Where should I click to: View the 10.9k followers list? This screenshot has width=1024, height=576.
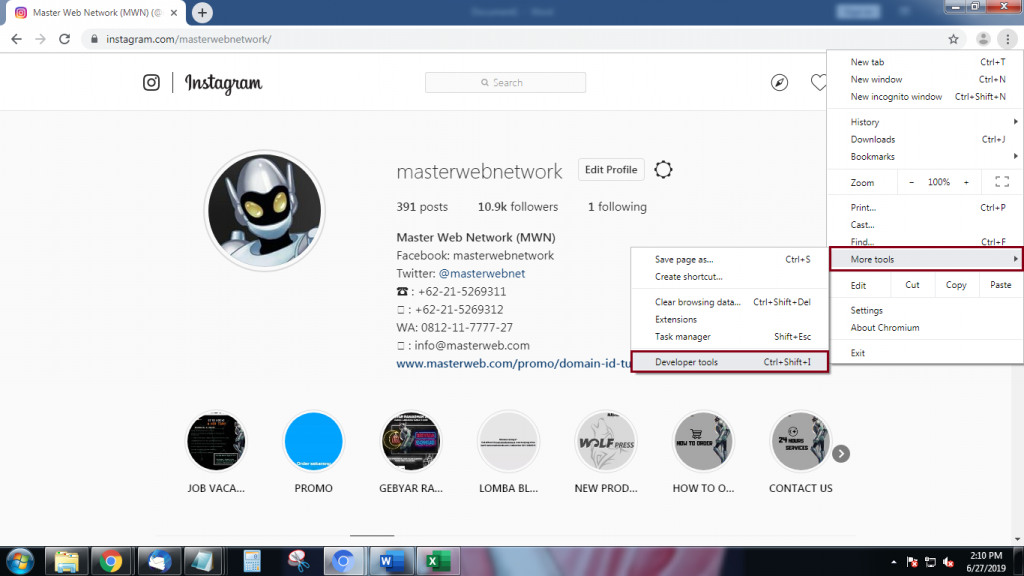518,207
